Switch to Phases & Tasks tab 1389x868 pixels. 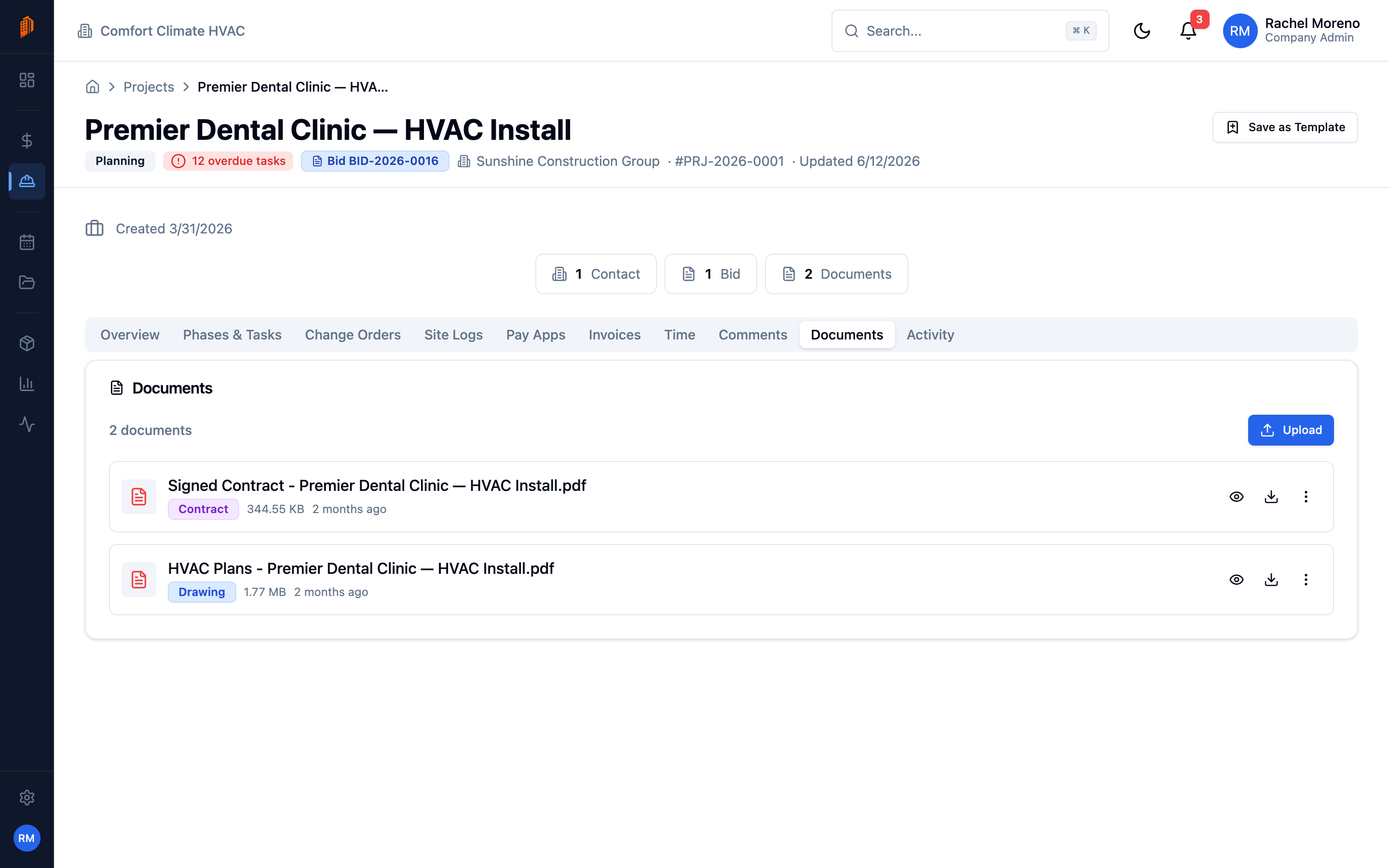click(x=232, y=335)
